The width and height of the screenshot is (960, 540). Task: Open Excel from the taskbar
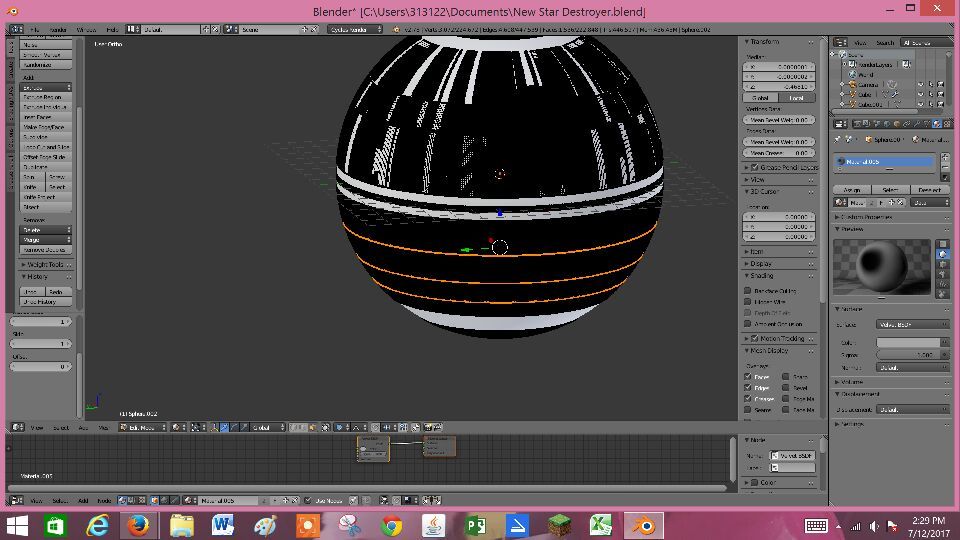(x=601, y=525)
